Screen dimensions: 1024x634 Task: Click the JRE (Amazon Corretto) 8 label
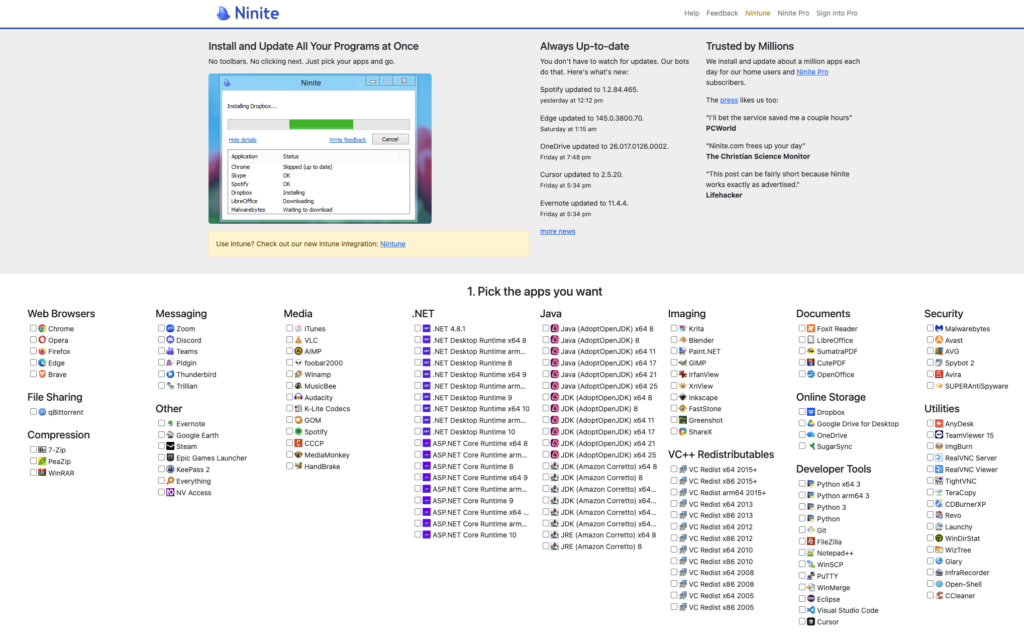(601, 547)
